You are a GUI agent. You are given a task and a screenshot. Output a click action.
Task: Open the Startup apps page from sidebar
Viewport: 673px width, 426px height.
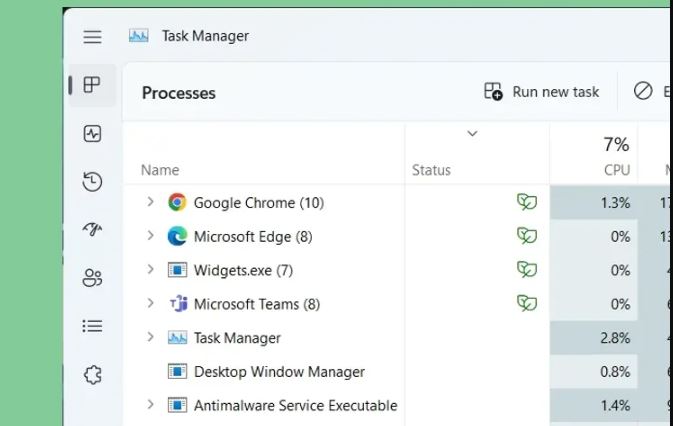click(92, 230)
